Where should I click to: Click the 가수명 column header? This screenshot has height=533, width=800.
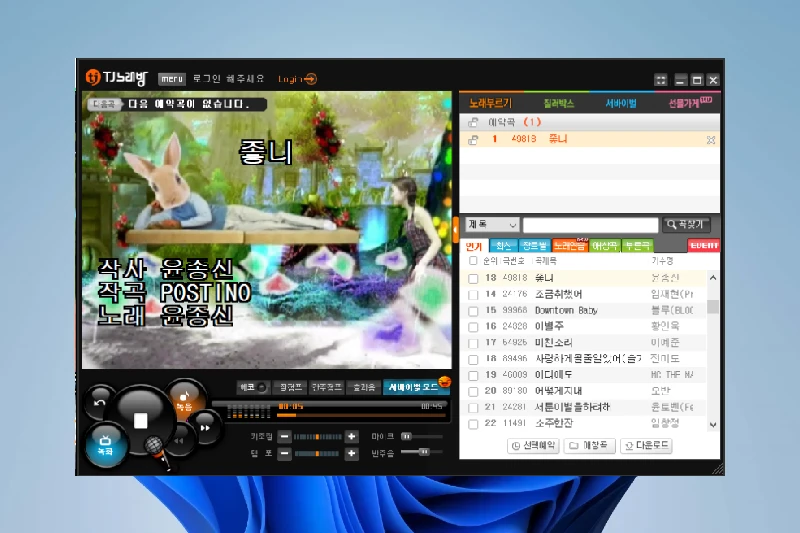pos(662,261)
